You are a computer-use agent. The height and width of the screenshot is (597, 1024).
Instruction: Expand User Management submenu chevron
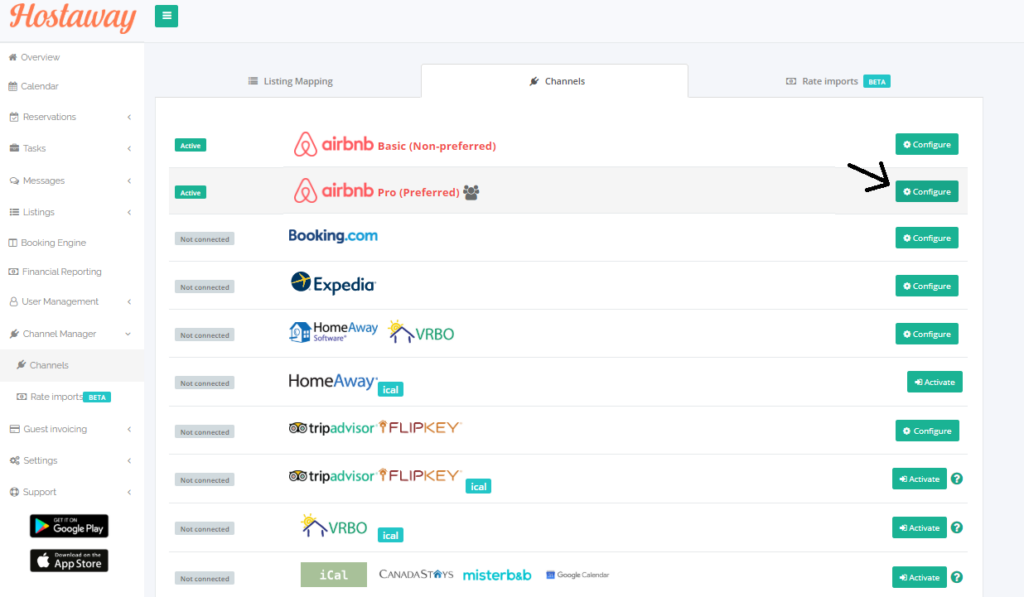129,302
